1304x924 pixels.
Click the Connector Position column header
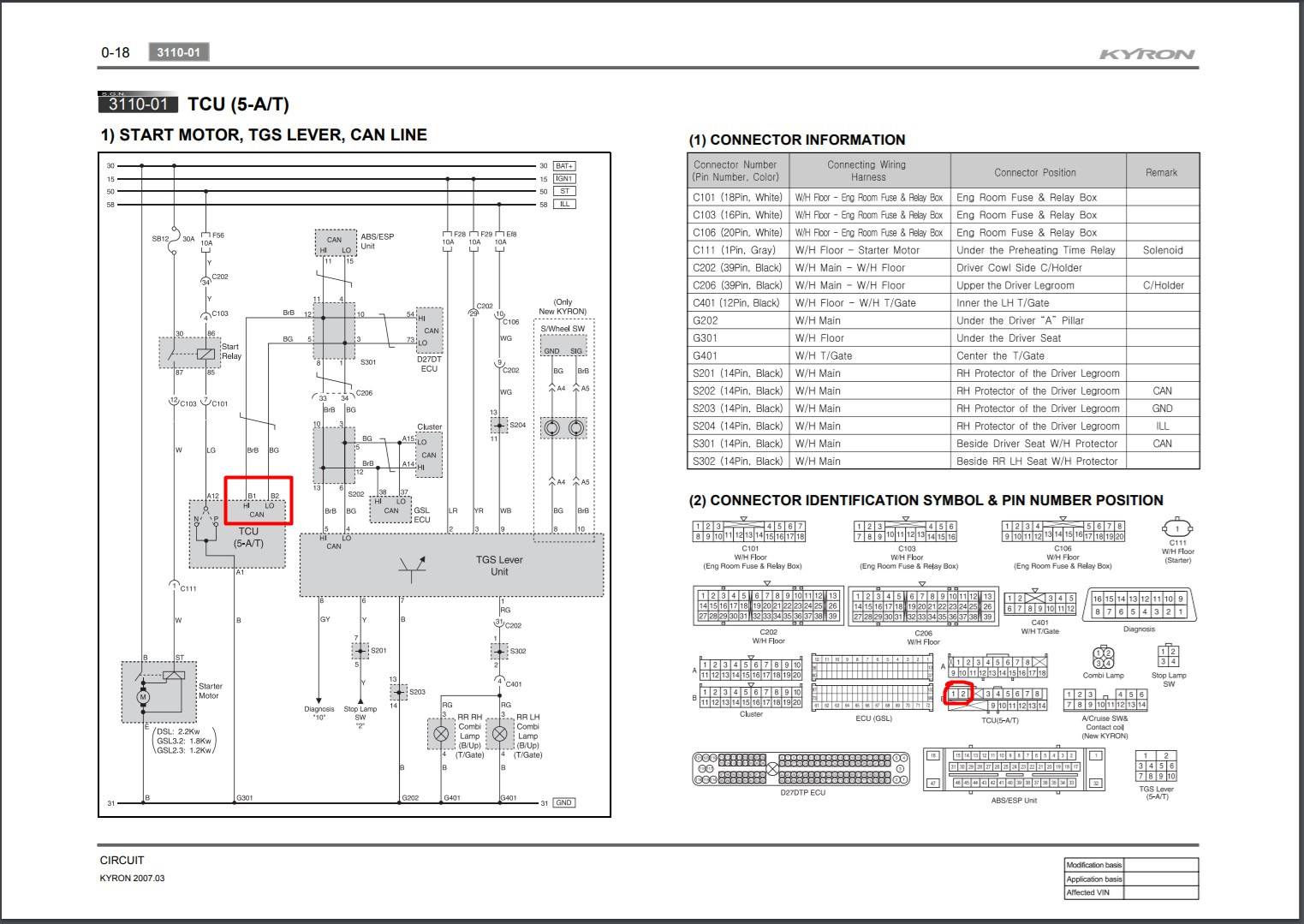[1034, 171]
